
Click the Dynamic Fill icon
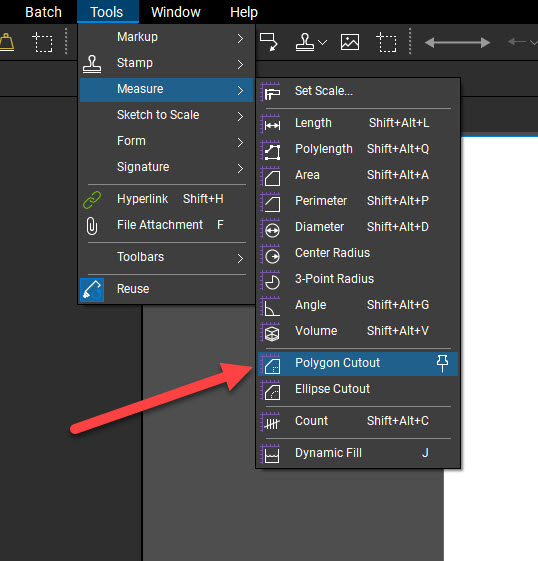pos(271,454)
